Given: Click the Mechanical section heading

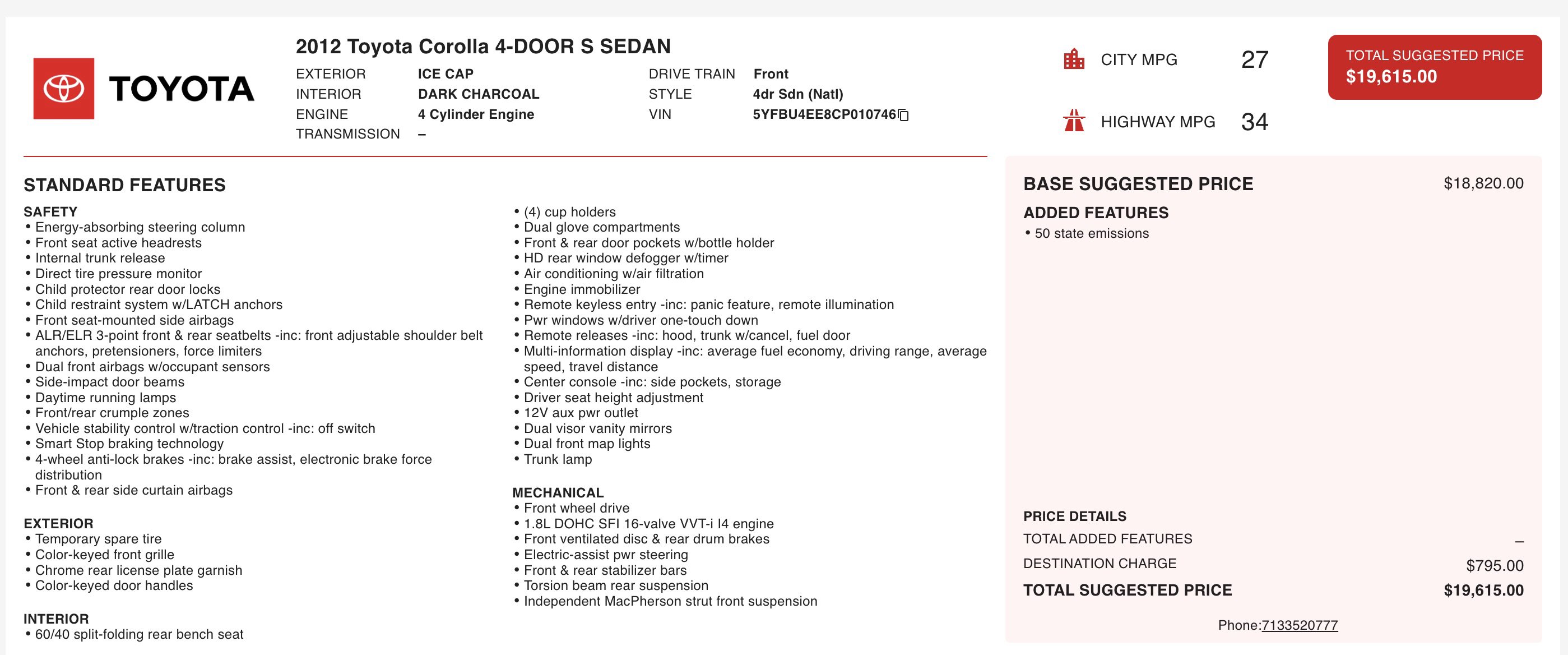Looking at the screenshot, I should tap(558, 492).
